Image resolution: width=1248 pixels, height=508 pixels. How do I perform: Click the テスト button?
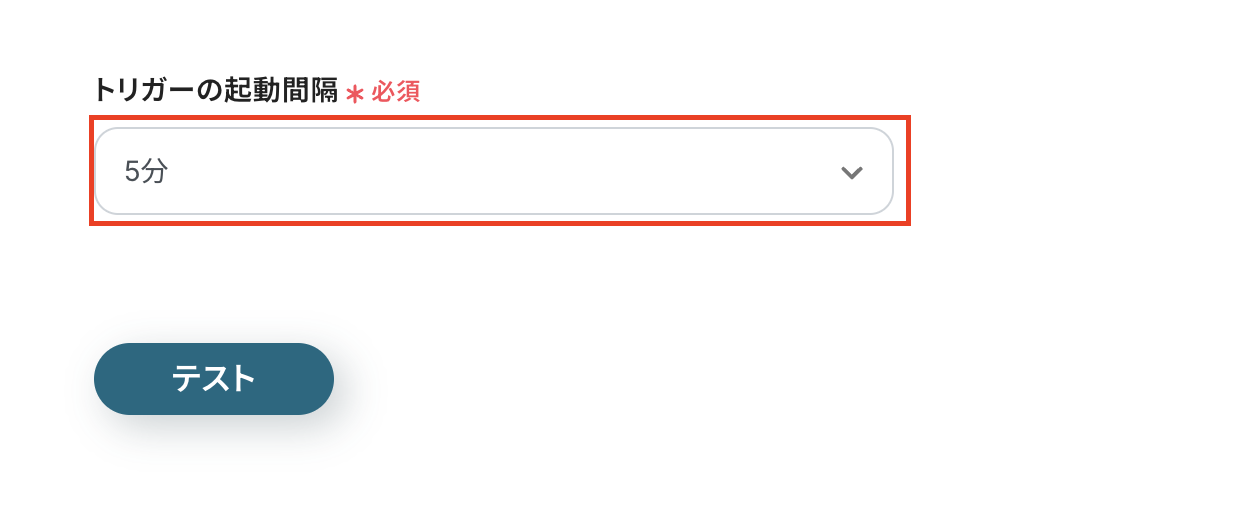coord(214,379)
